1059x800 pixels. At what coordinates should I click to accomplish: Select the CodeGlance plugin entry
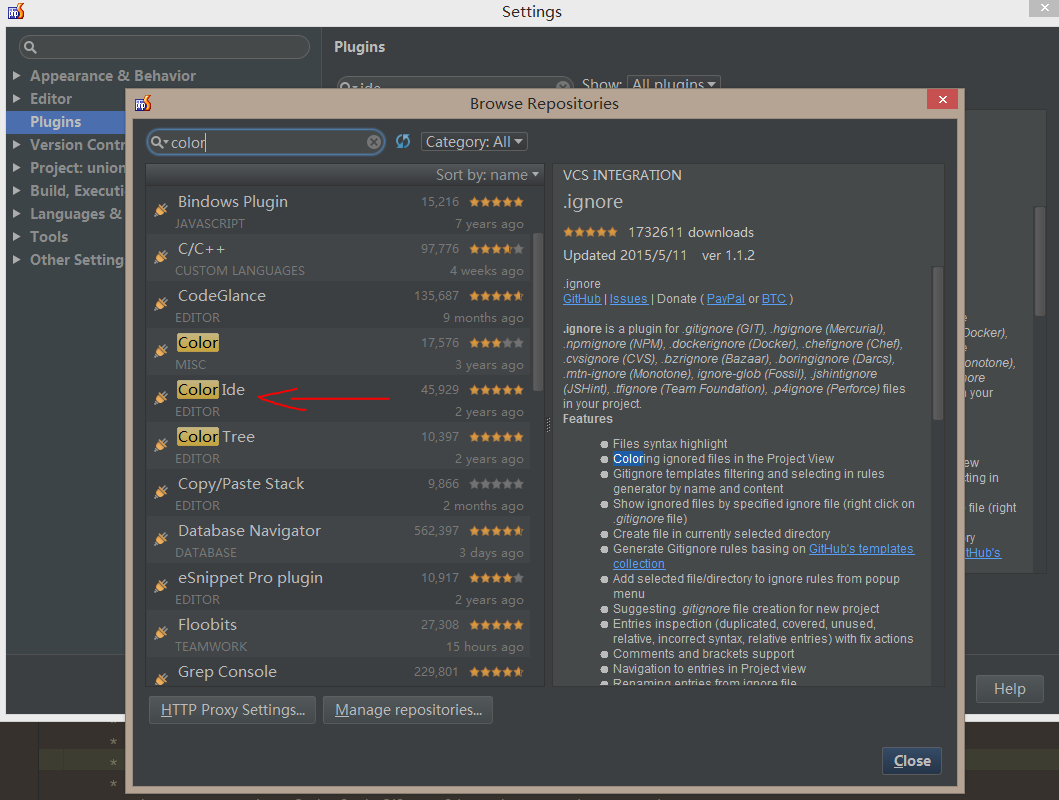pyautogui.click(x=339, y=305)
